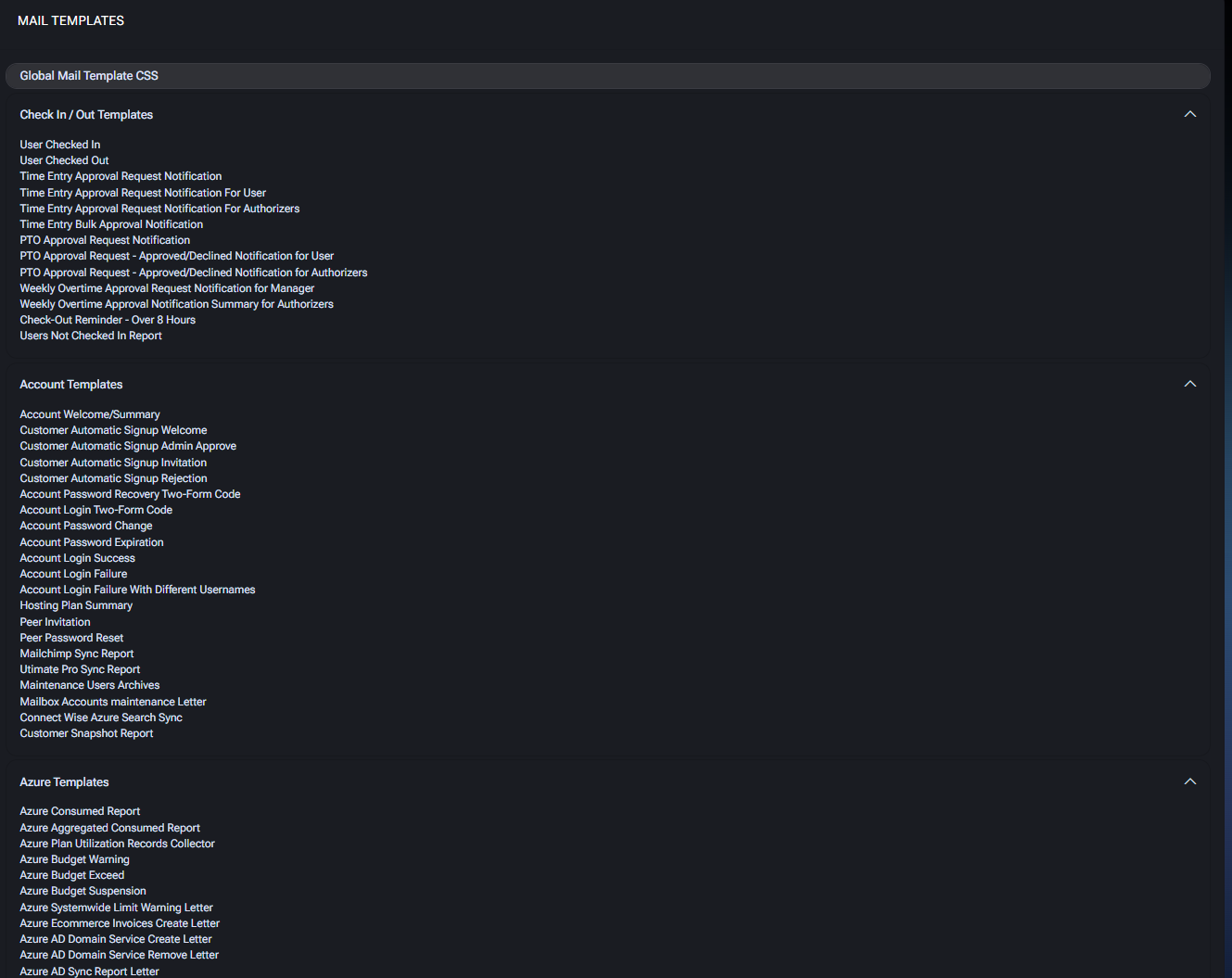Open Account Password Change template
Screen dimensions: 1232x978
click(x=86, y=526)
